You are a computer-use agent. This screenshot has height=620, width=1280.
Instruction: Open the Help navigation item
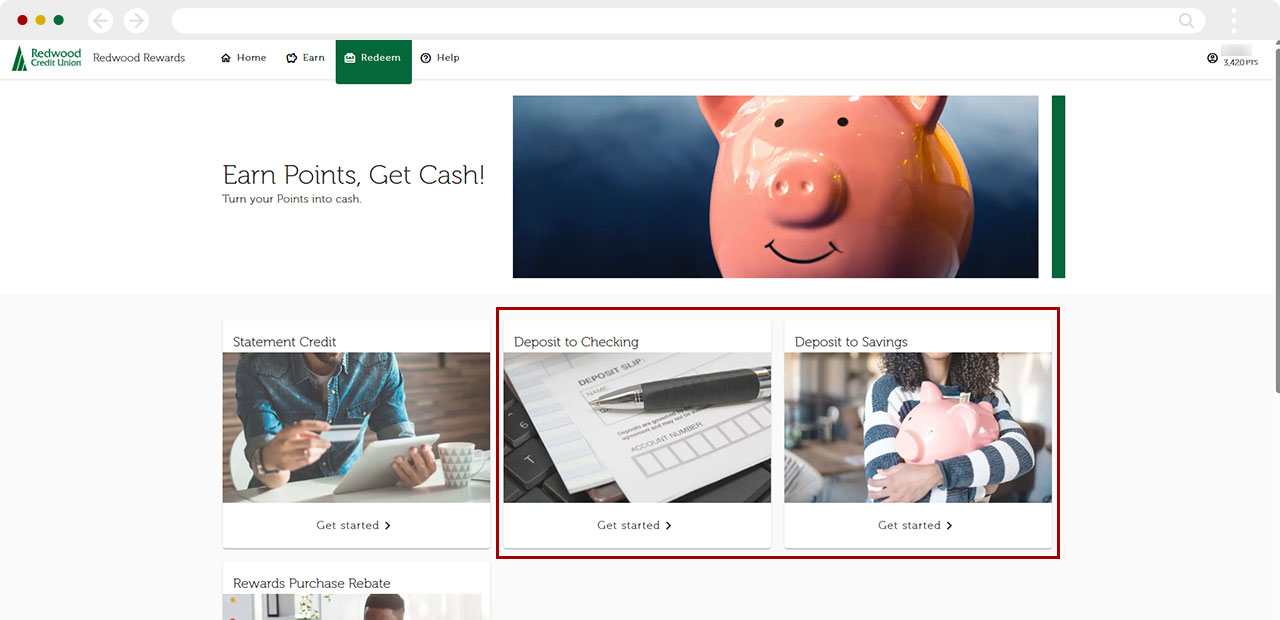click(x=440, y=58)
